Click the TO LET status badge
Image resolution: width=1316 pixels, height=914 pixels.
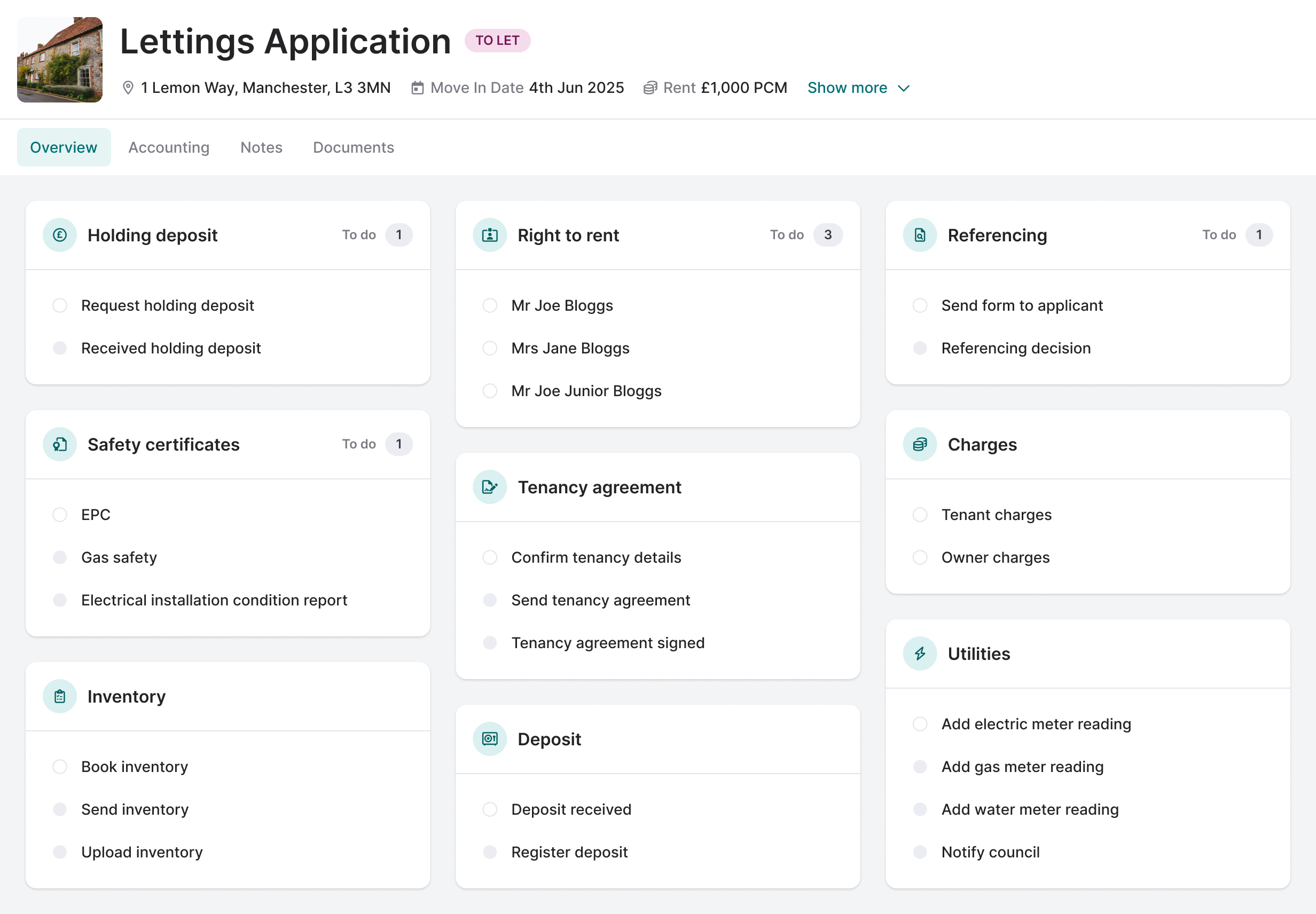[497, 41]
